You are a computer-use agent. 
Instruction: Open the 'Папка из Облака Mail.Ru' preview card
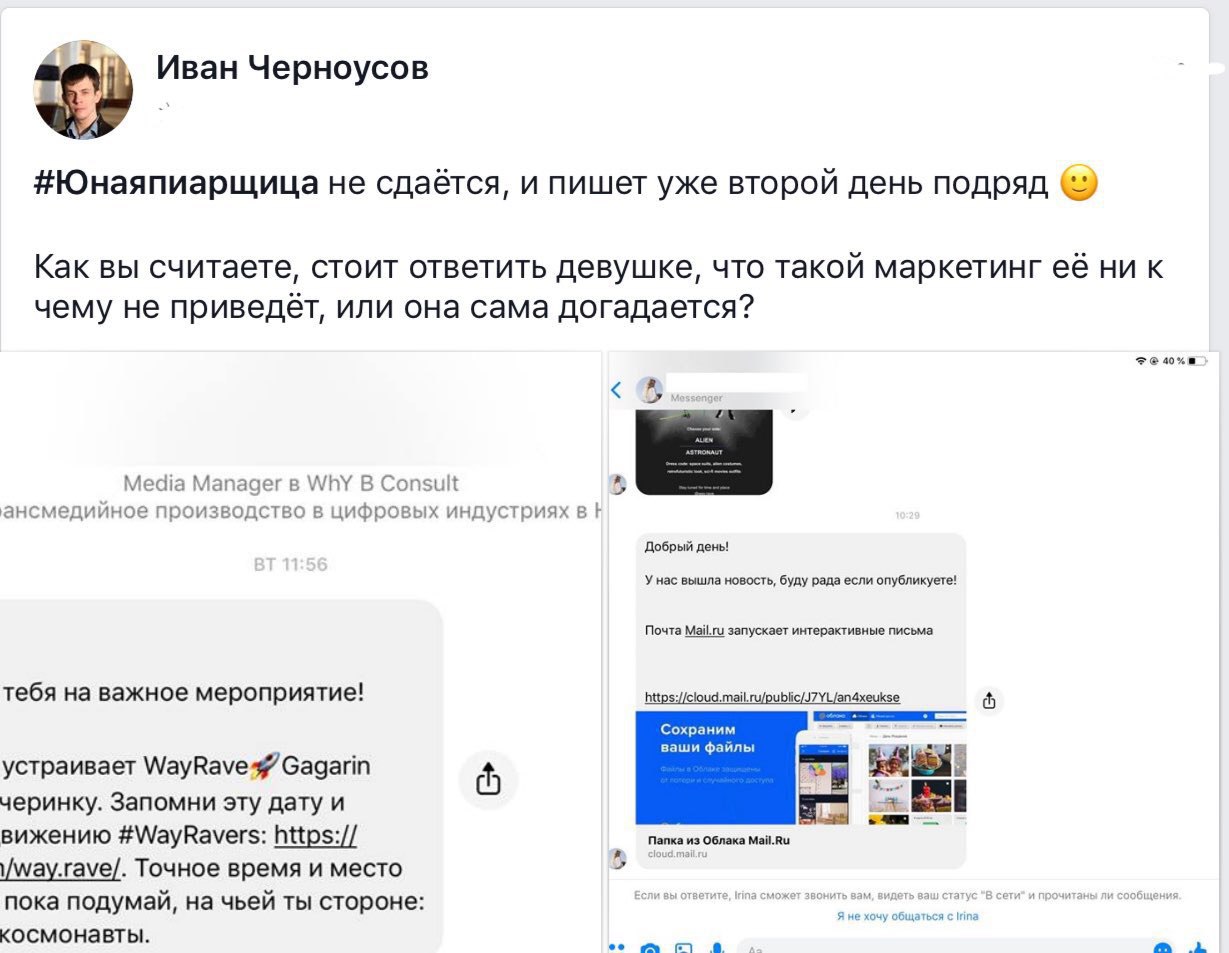[x=801, y=787]
